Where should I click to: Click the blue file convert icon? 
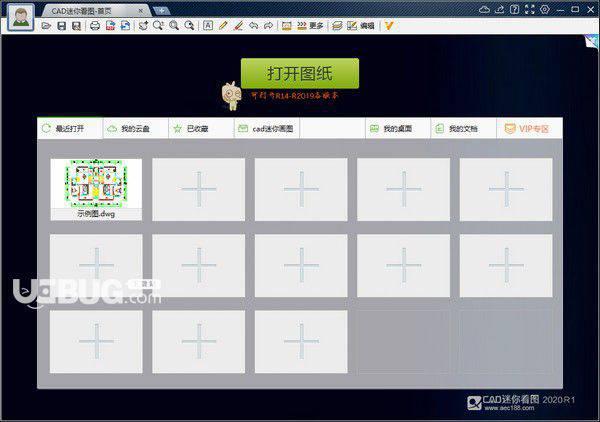[125, 26]
